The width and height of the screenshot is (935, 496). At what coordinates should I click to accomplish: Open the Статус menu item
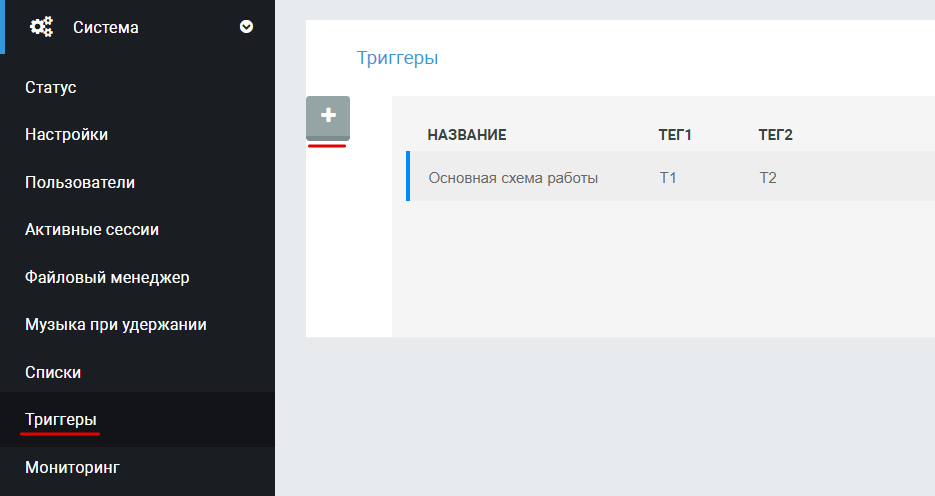click(51, 88)
